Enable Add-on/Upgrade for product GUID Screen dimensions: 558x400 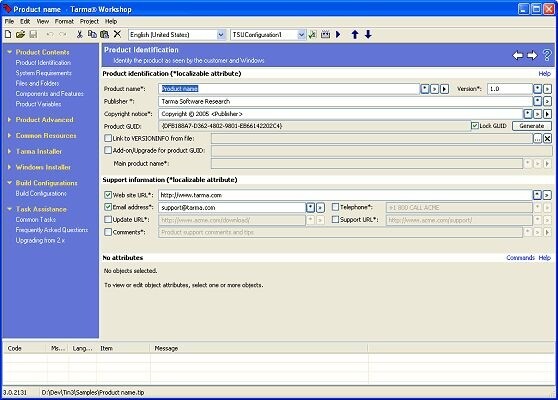click(x=108, y=150)
